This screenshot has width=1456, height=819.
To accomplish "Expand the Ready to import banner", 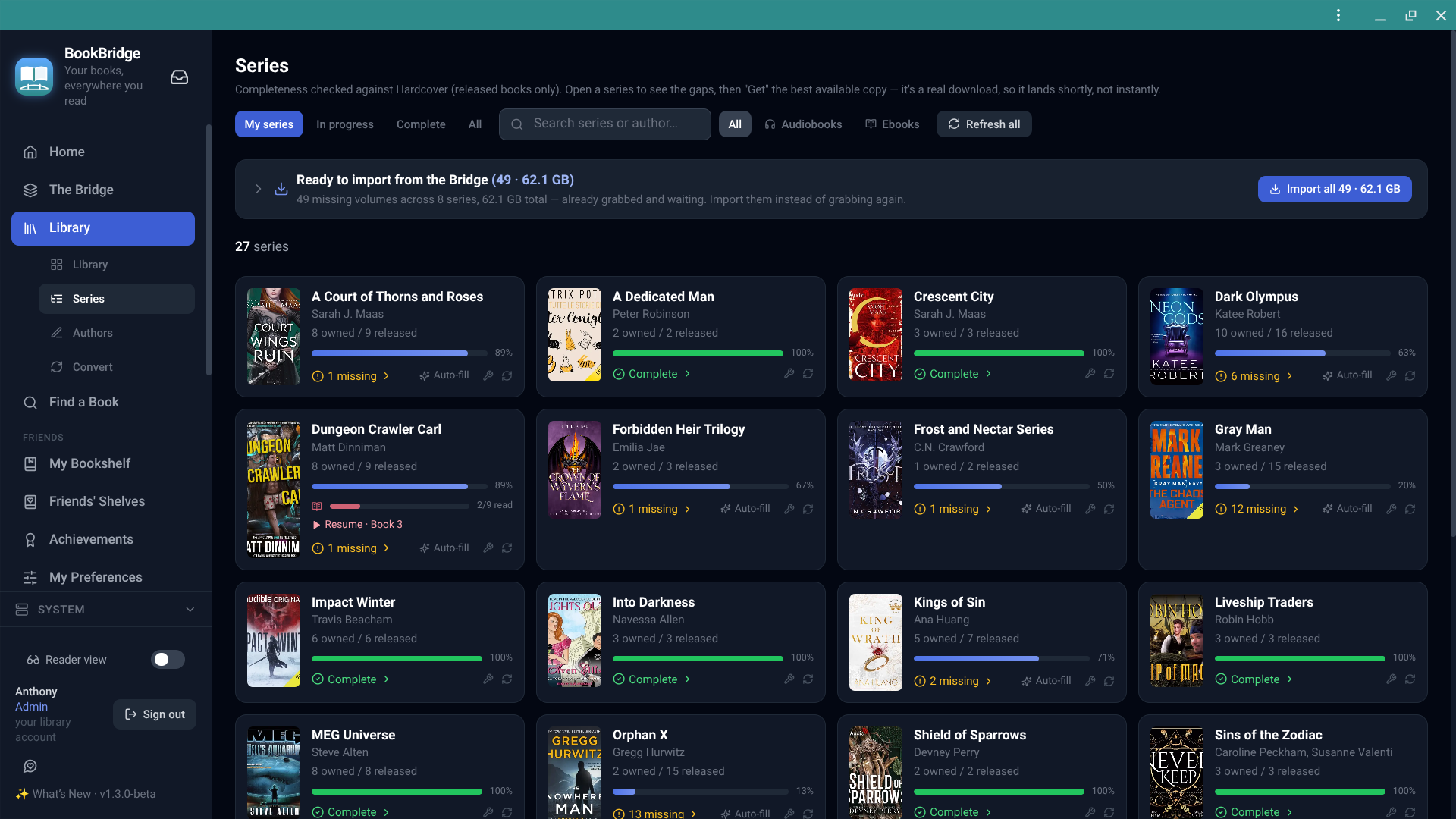I will click(258, 189).
